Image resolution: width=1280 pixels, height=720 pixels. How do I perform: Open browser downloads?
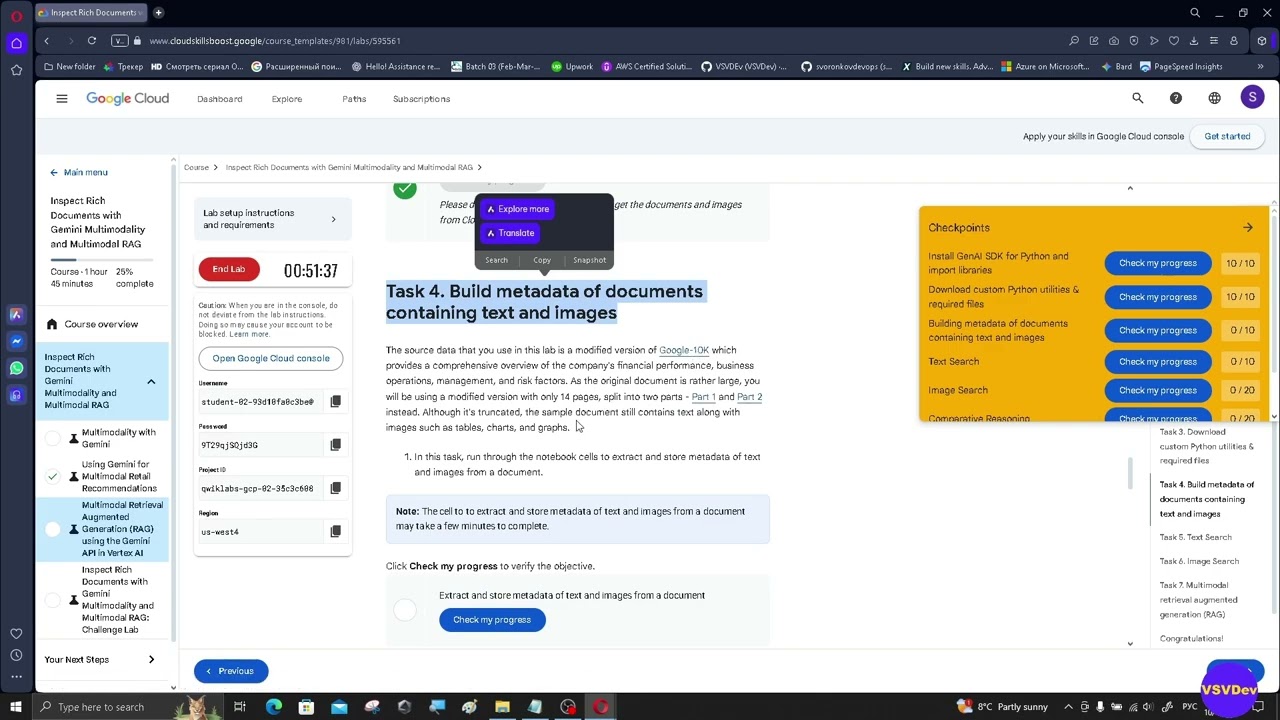click(1194, 41)
